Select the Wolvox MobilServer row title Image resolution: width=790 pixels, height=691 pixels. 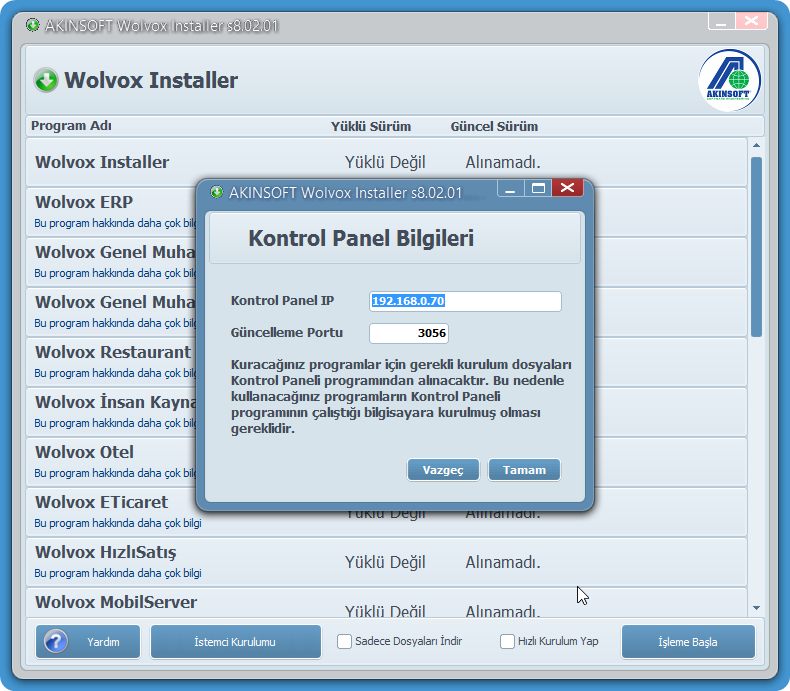click(116, 602)
